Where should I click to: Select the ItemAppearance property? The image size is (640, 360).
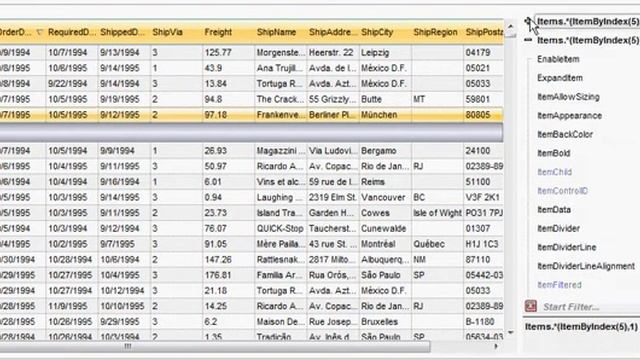[x=569, y=116]
